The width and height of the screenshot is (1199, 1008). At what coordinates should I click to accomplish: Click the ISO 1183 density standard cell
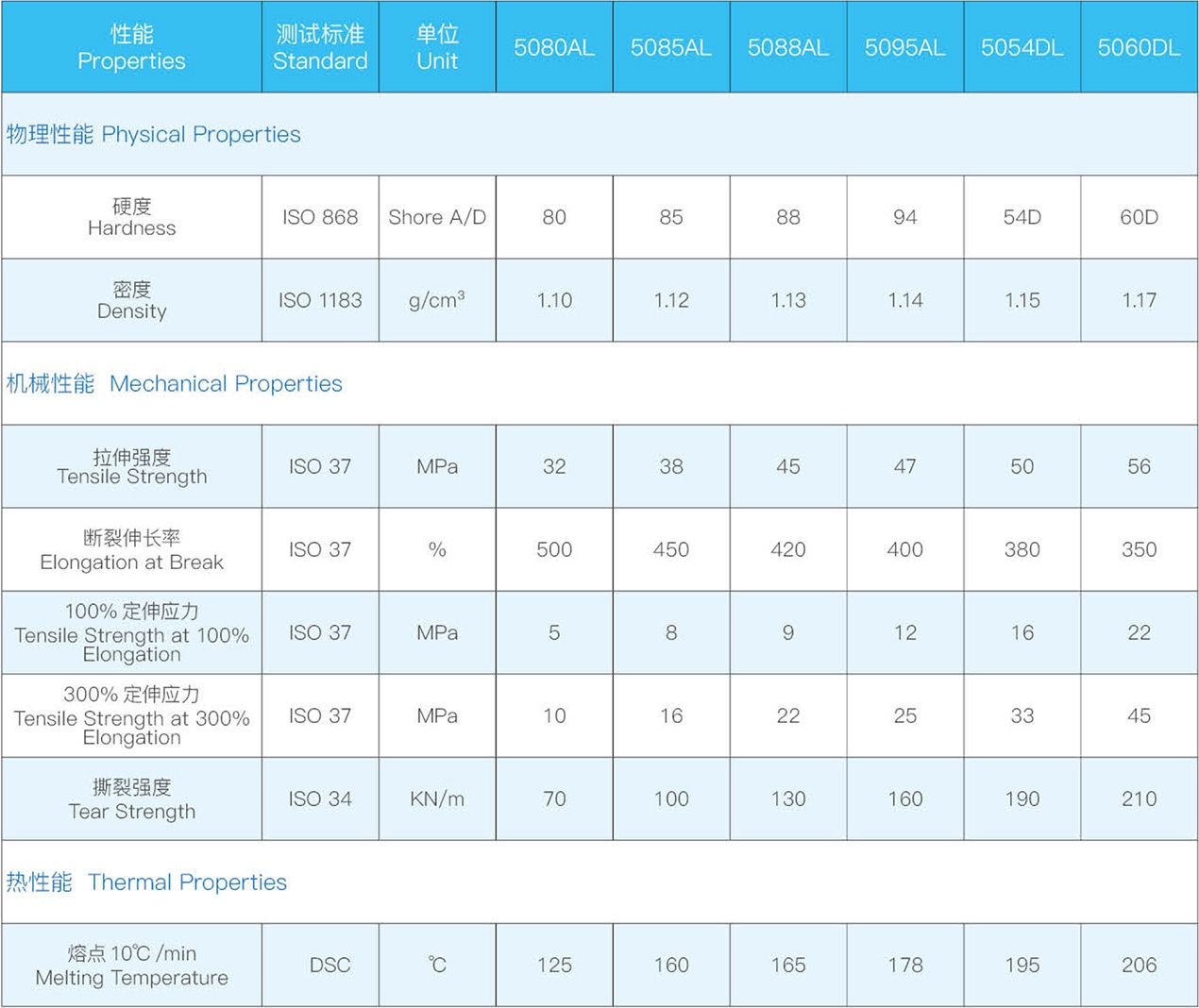click(x=320, y=301)
